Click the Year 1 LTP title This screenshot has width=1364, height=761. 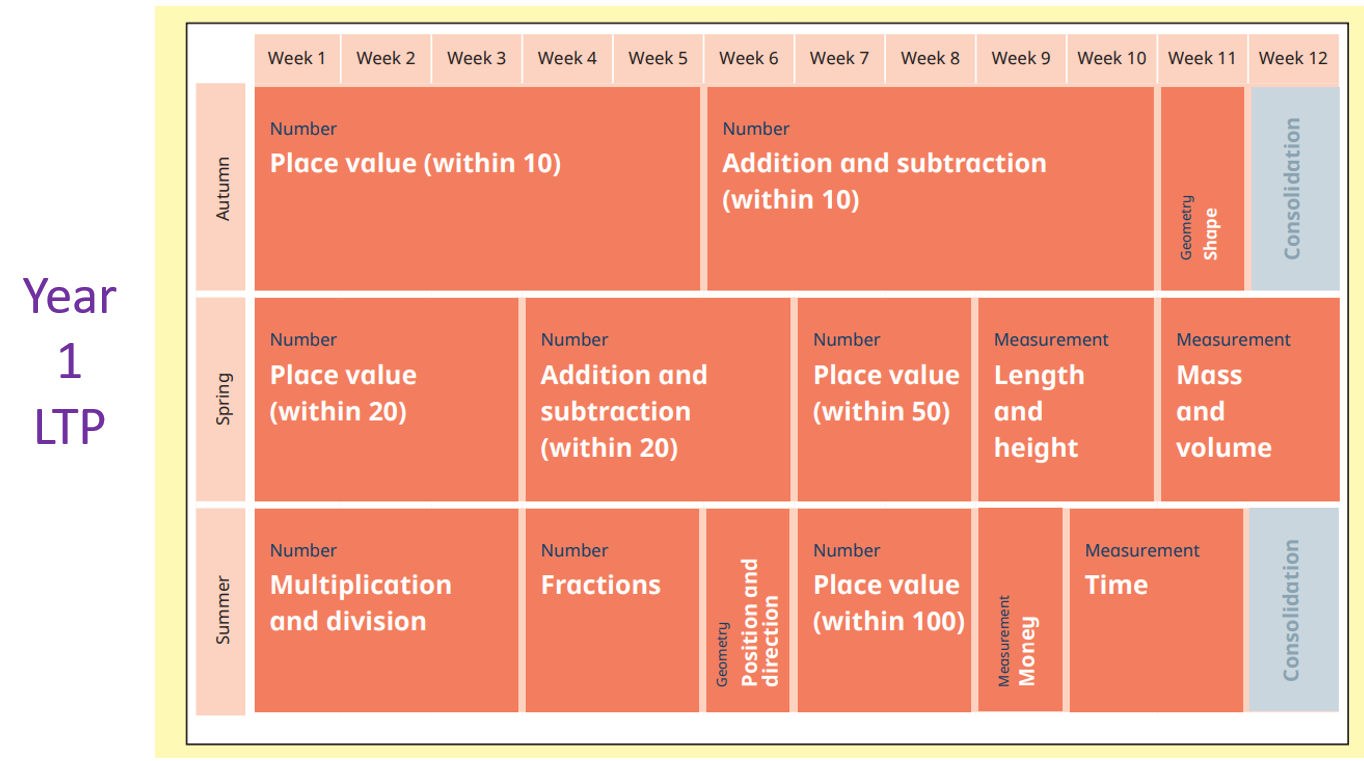(x=70, y=362)
